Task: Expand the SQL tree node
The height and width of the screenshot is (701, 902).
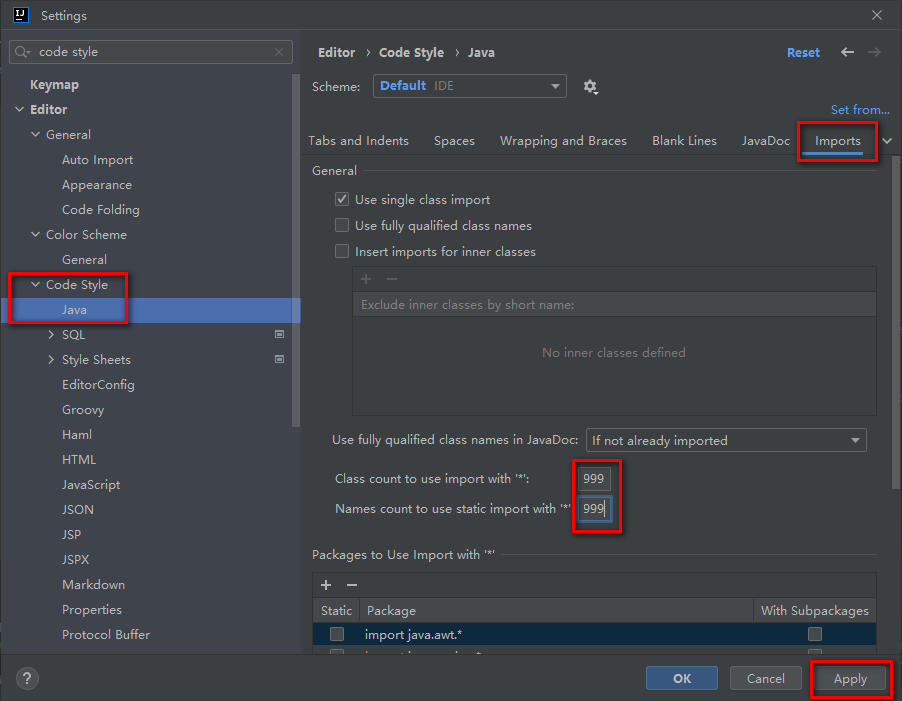Action: [51, 335]
